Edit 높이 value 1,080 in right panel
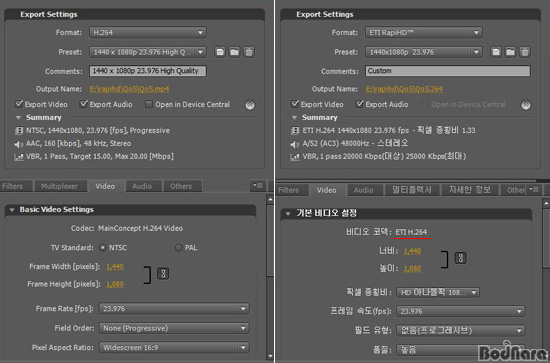Screen dimensions: 550x363 pos(412,269)
